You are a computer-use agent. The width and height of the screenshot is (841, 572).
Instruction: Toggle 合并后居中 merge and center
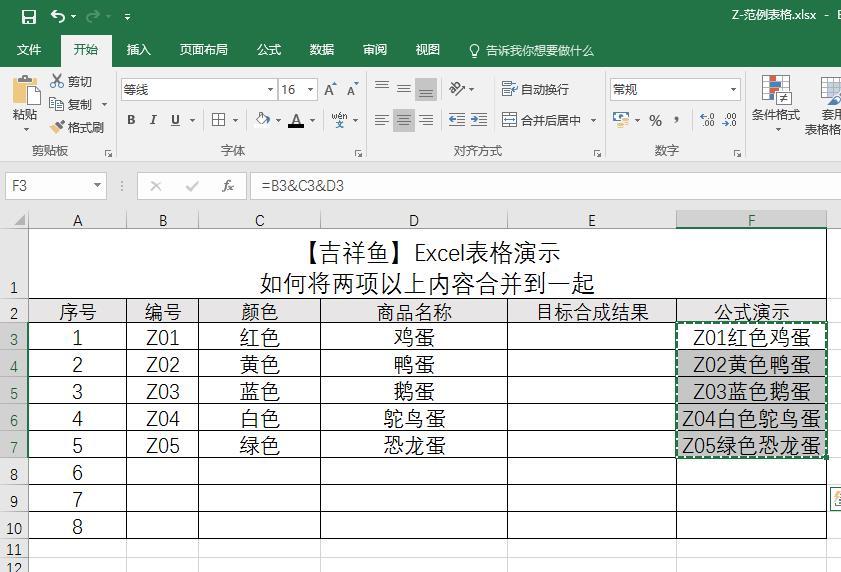click(542, 120)
